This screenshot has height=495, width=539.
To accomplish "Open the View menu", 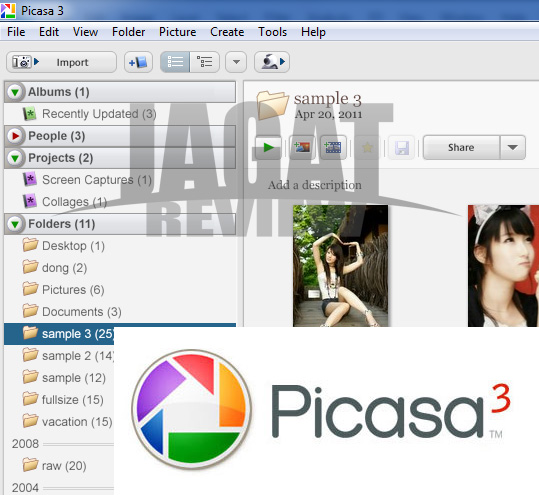I will coord(85,32).
